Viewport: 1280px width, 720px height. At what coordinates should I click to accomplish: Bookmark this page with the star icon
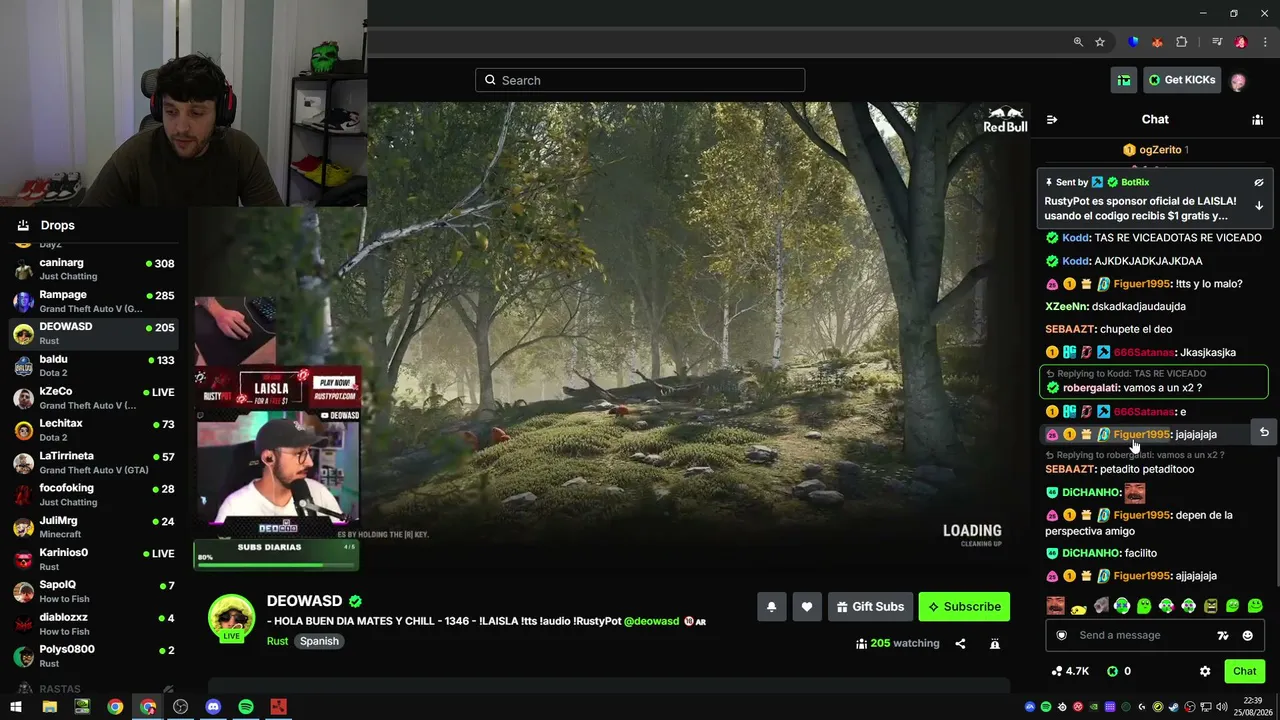[x=1100, y=42]
